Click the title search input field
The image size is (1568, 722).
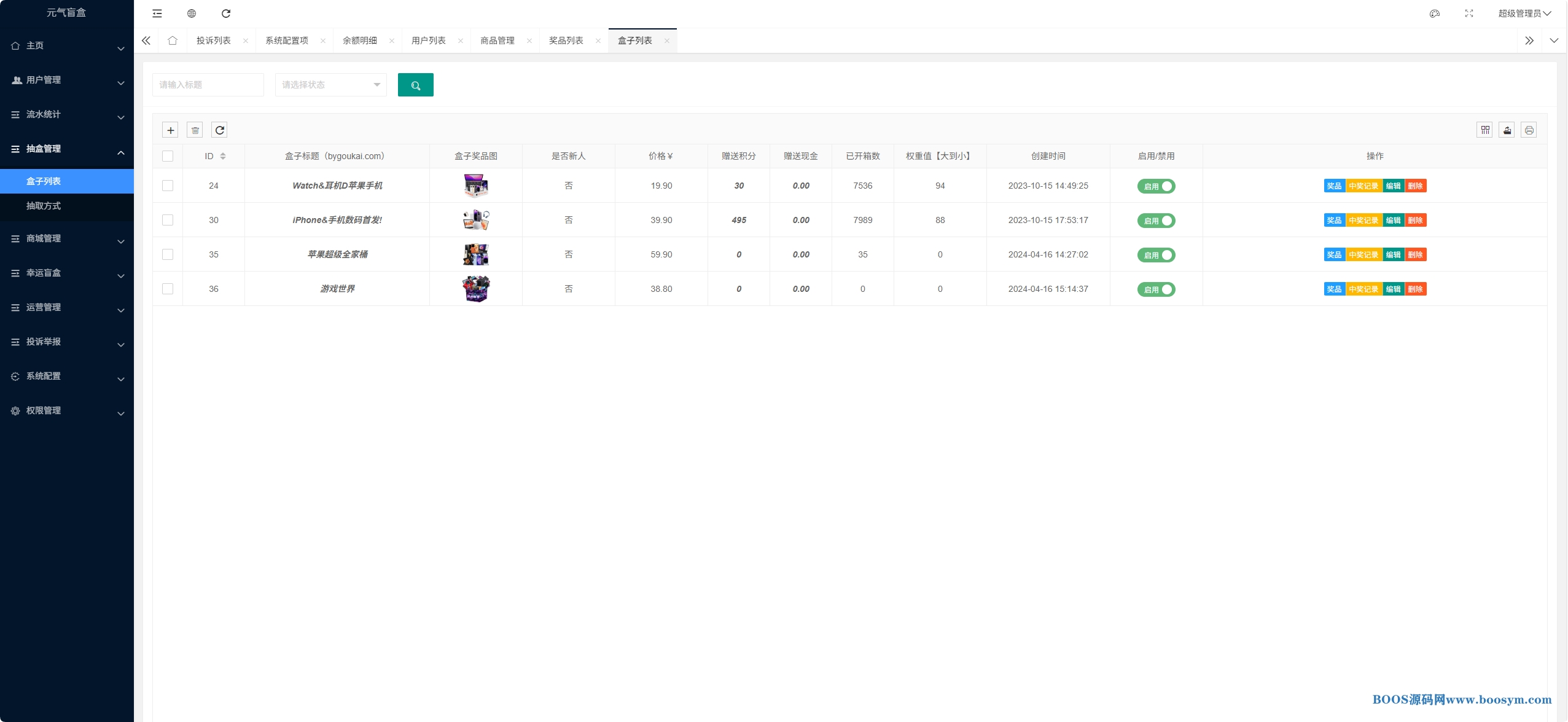208,85
